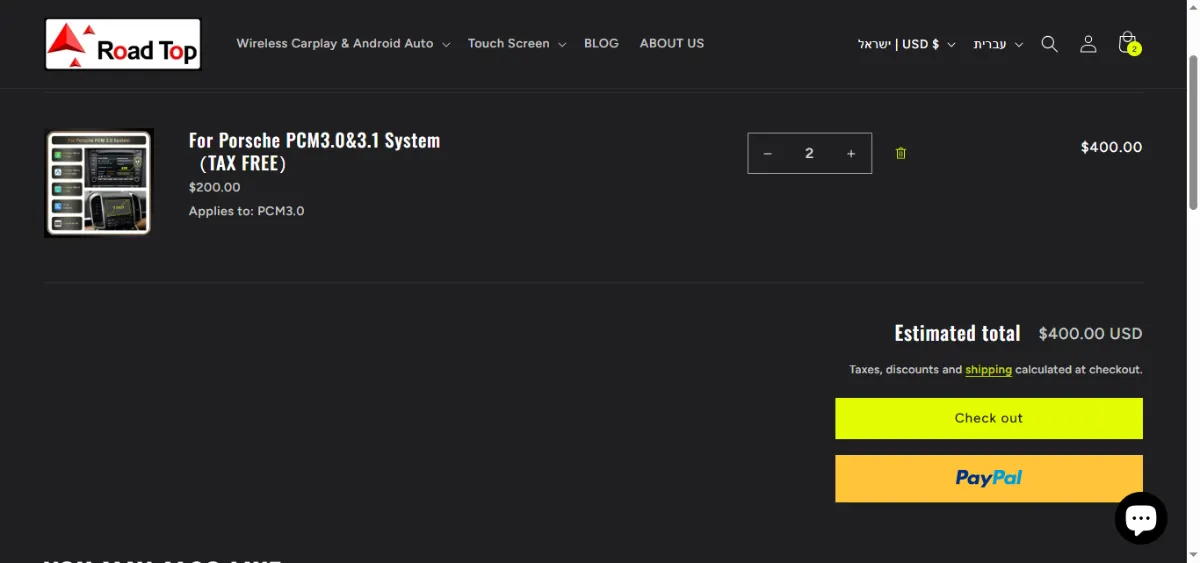Remove Porsche PCM item with trash icon
Viewport: 1200px width, 563px height.
[x=901, y=153]
